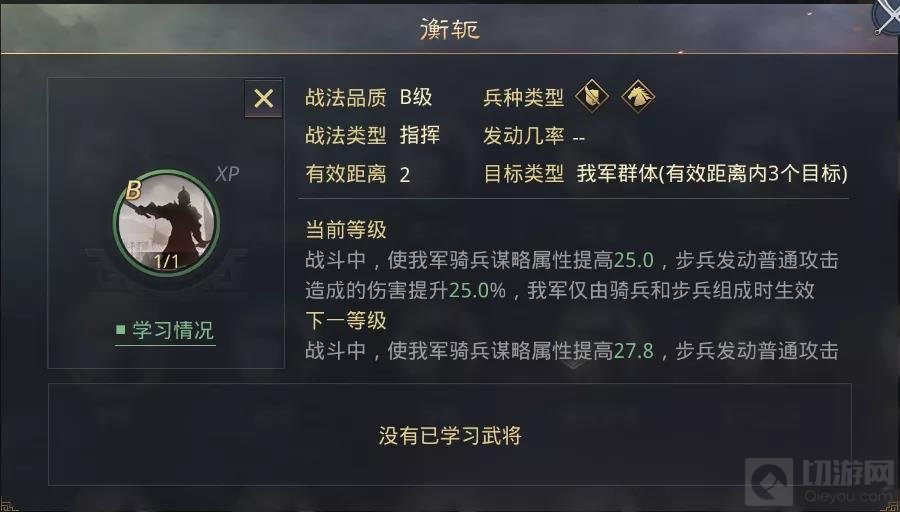Click the green square beside 学习情况
The width and height of the screenshot is (900, 512).
tap(120, 329)
